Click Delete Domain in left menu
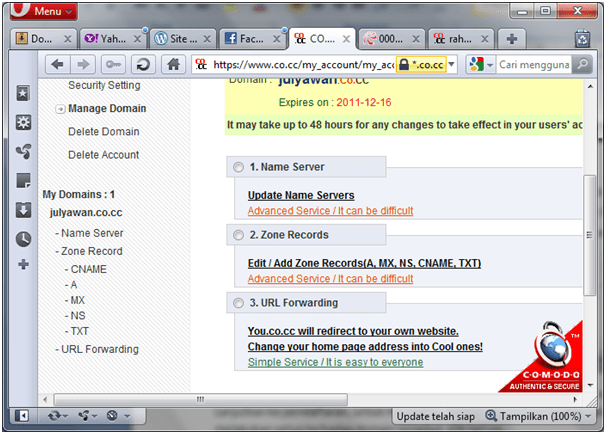606x434 pixels. coord(103,132)
